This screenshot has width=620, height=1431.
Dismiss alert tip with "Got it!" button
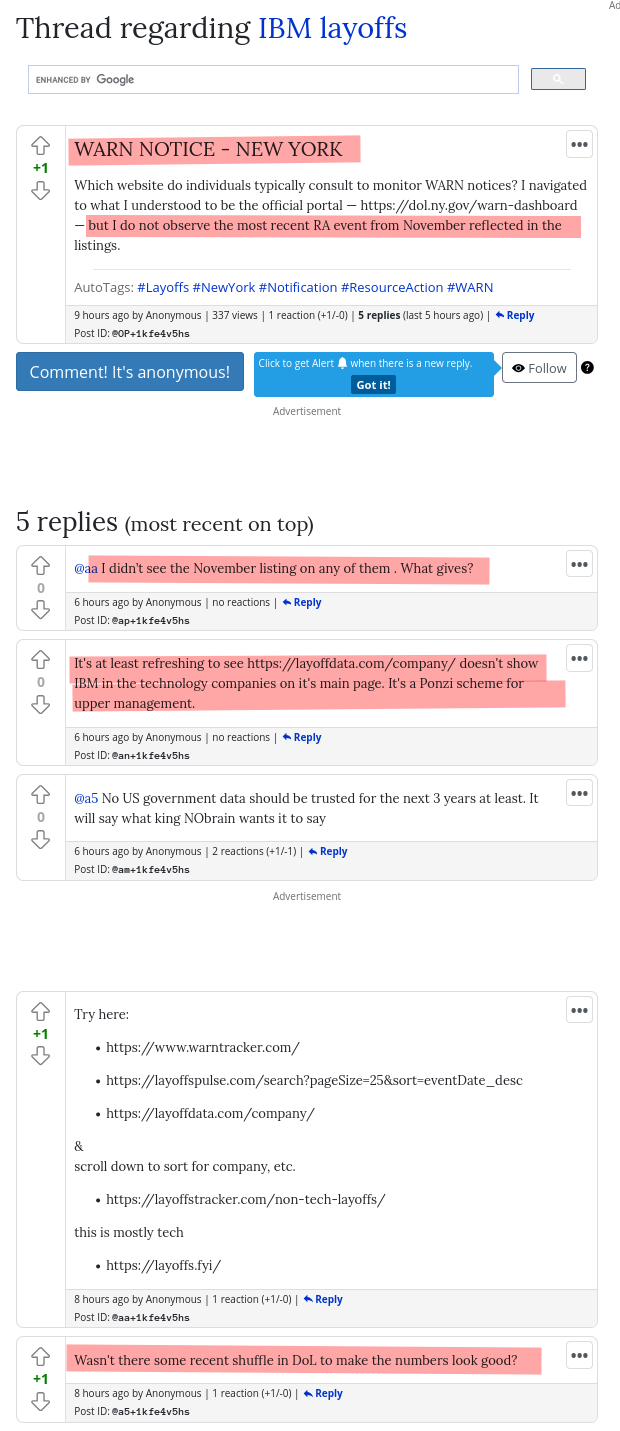pyautogui.click(x=373, y=385)
